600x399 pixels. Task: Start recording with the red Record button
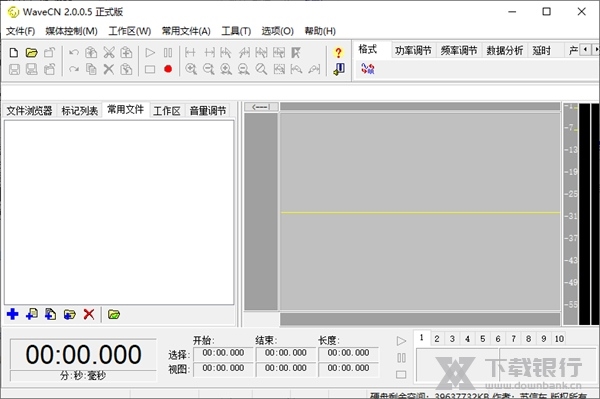(x=168, y=69)
